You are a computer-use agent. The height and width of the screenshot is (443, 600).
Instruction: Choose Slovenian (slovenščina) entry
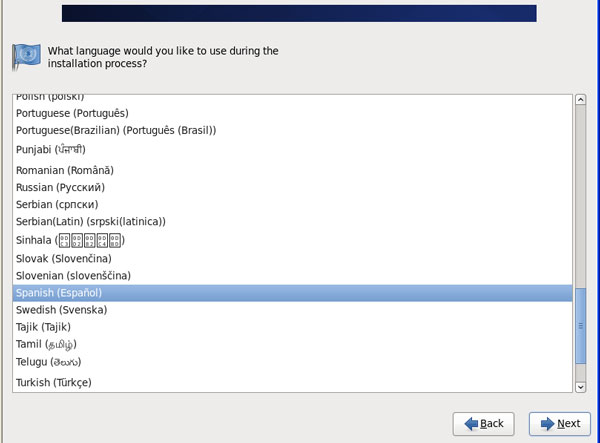point(73,275)
